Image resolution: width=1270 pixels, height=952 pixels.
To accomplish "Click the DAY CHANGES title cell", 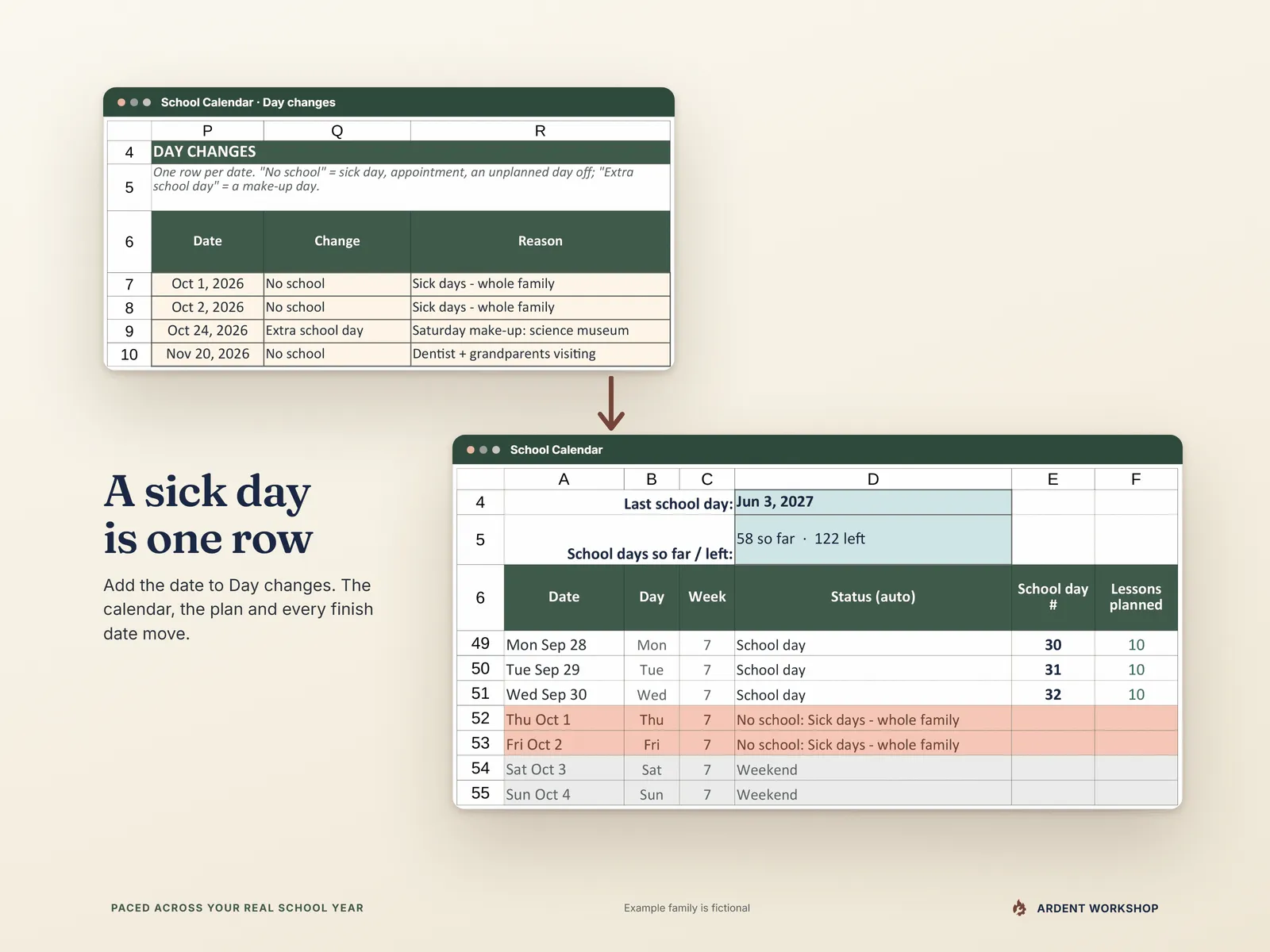I will coord(411,152).
